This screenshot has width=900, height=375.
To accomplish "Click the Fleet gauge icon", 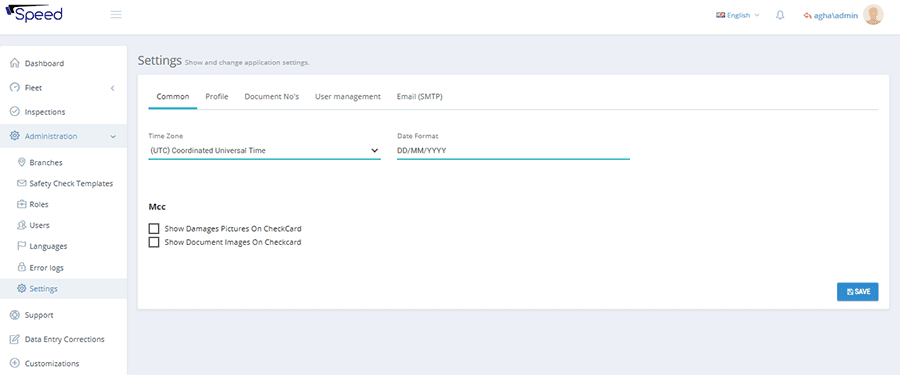I will pos(15,88).
